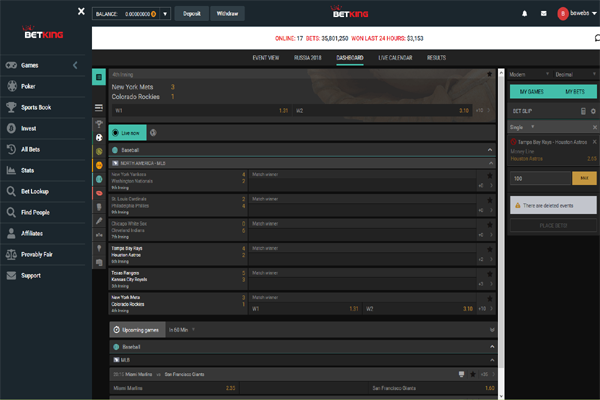Bet on San Francisco Giants at 1.60
The height and width of the screenshot is (400, 600).
[433, 388]
